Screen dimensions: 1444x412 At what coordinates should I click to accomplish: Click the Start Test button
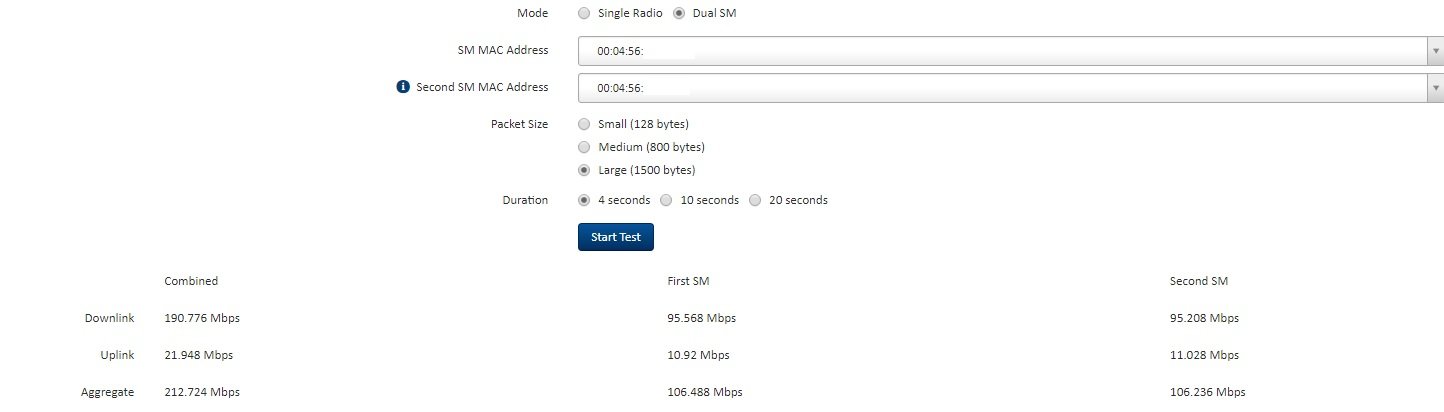(x=616, y=237)
